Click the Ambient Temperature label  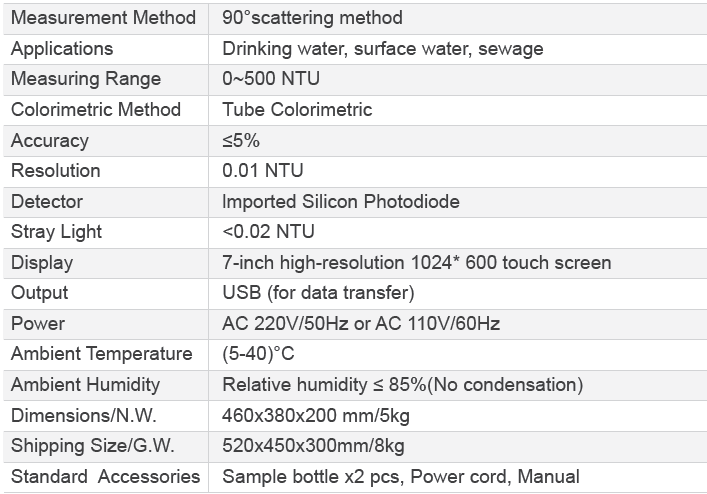point(102,354)
